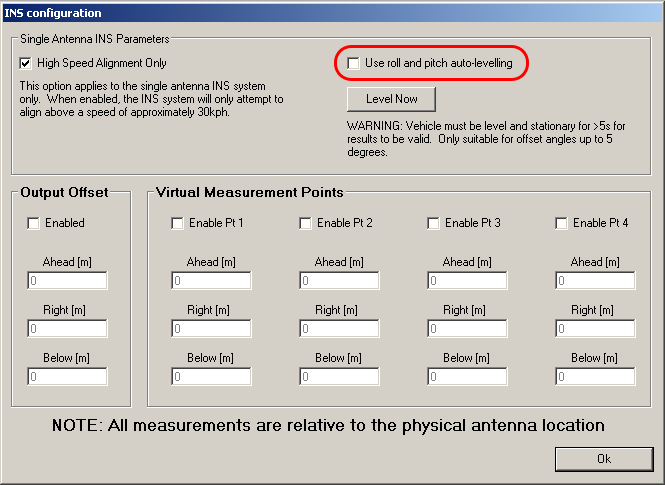665x485 pixels.
Task: Enable virtual measurement Pt 1
Action: tap(178, 223)
